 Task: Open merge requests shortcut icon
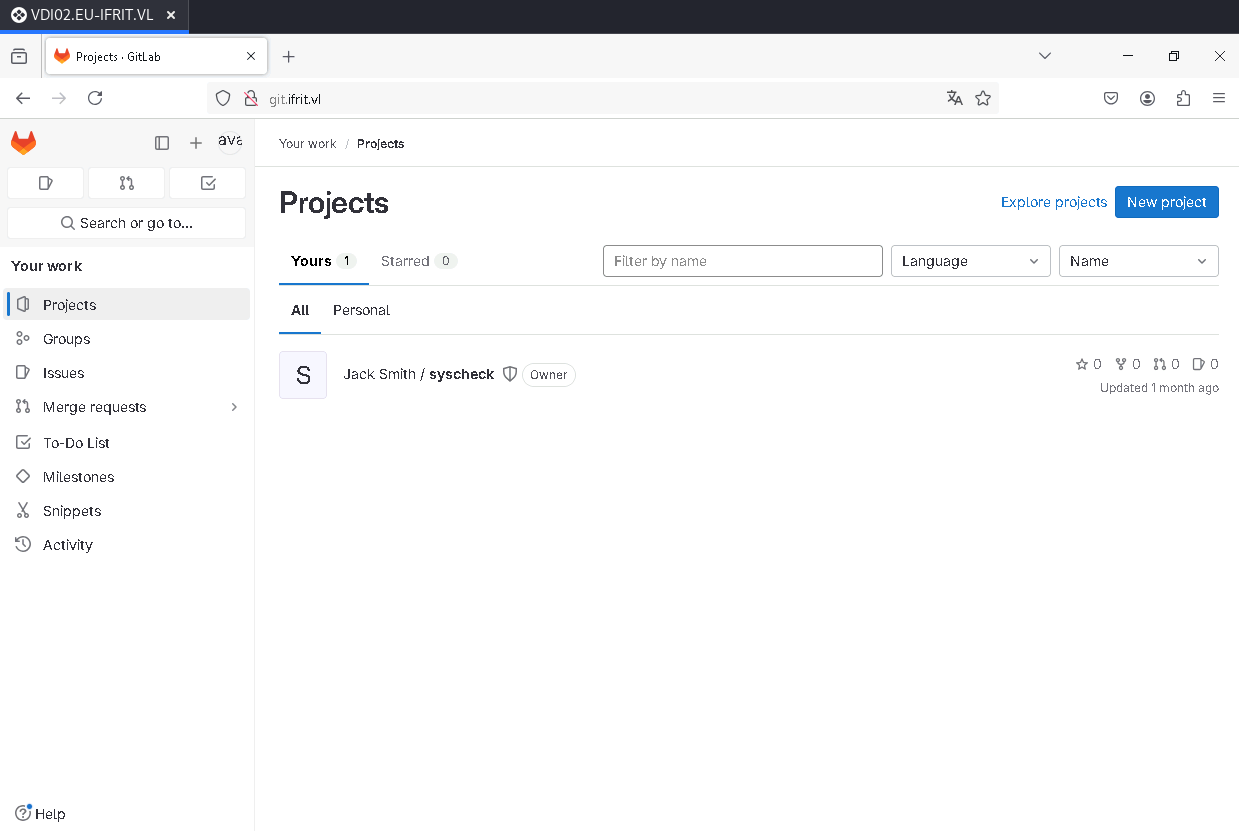126,183
